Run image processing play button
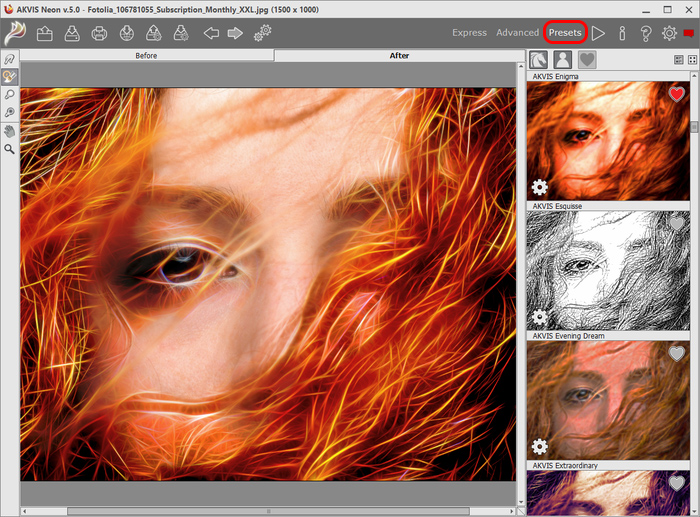The height and width of the screenshot is (517, 700). point(598,33)
